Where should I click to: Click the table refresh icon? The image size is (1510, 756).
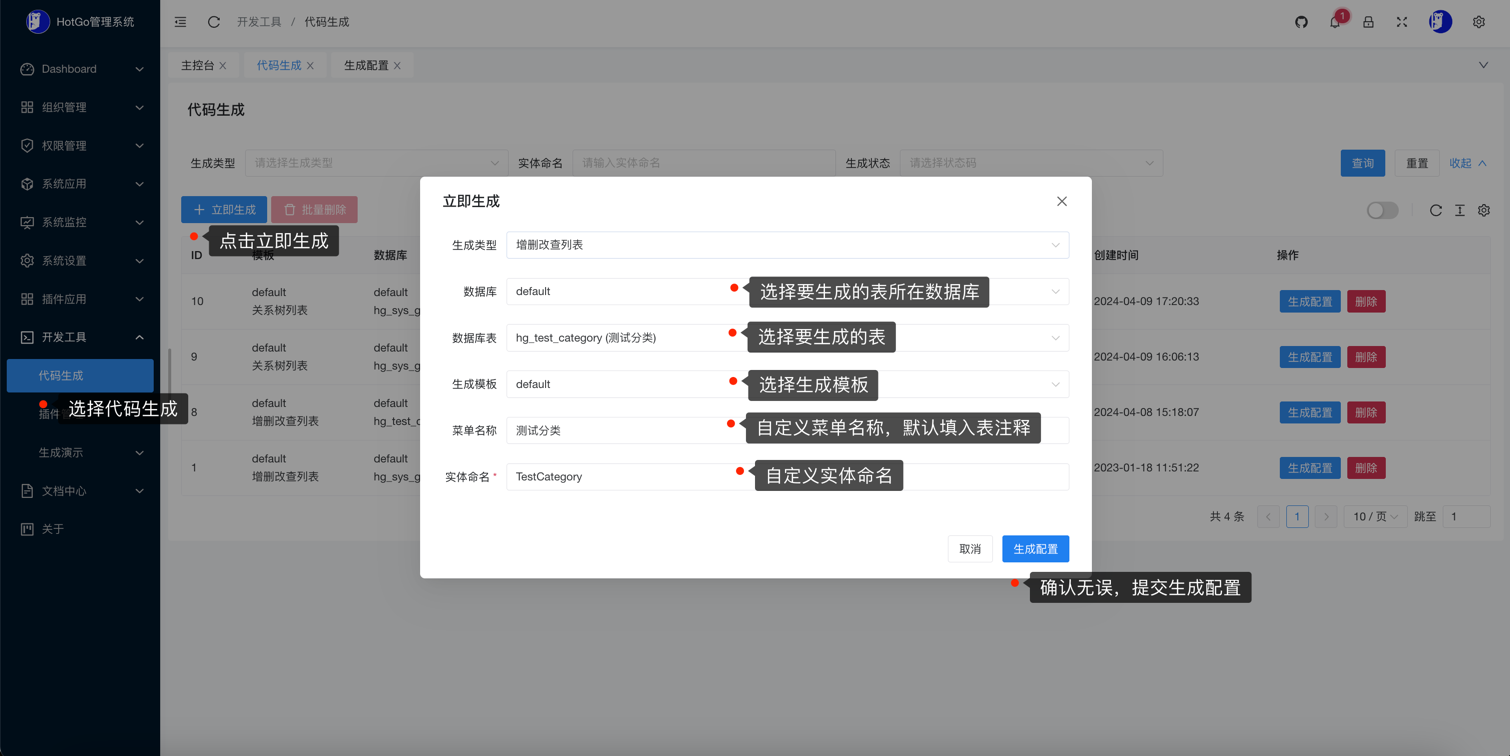[1435, 210]
